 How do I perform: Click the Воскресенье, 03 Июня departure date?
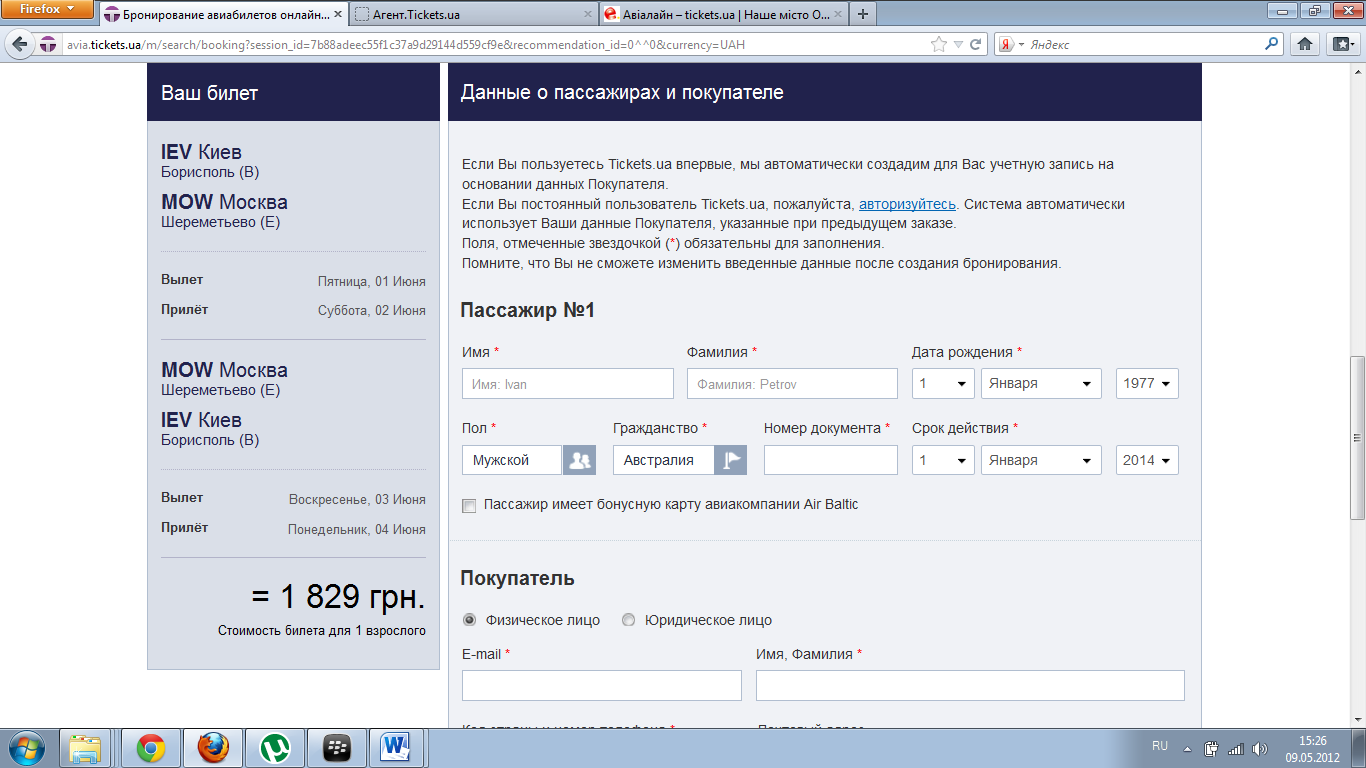(357, 500)
